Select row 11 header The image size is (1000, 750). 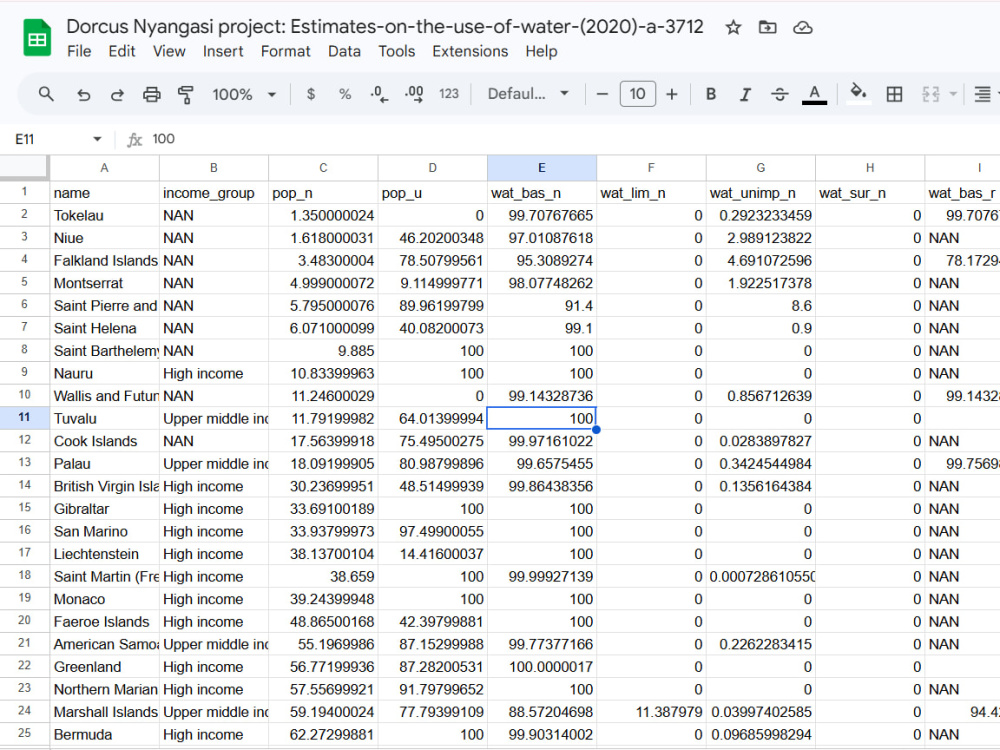[24, 418]
